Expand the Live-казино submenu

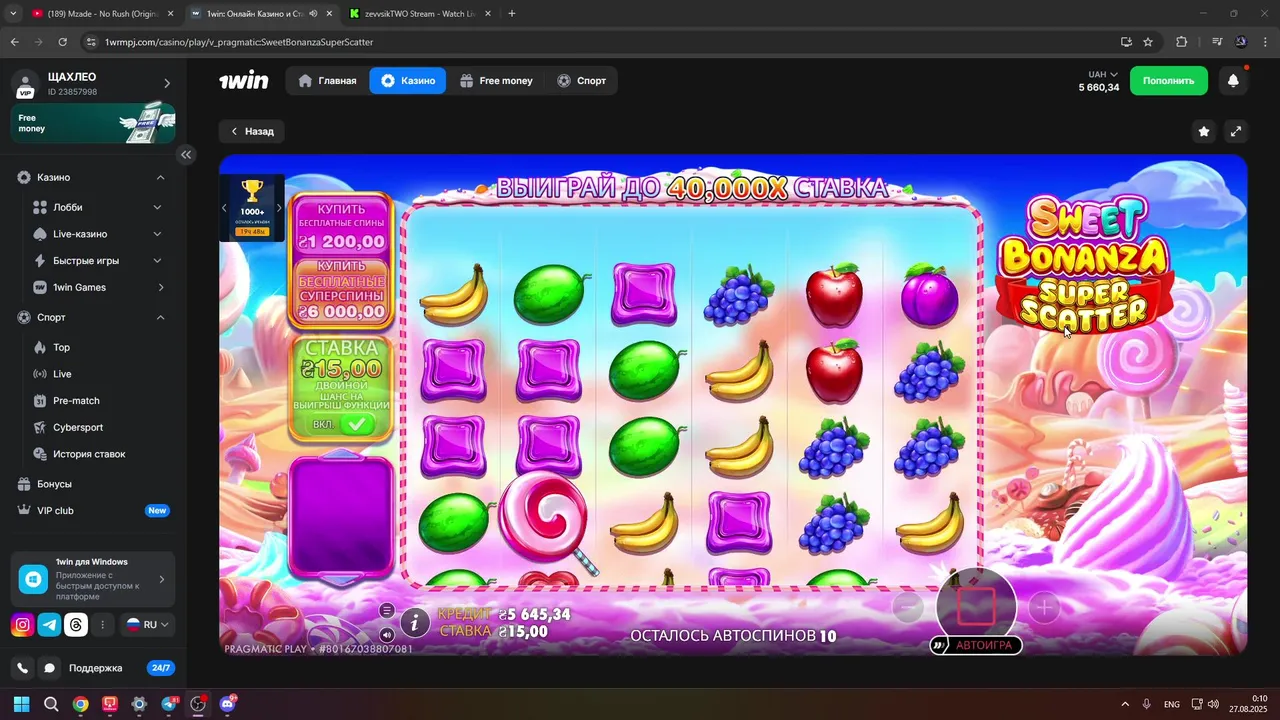point(157,234)
